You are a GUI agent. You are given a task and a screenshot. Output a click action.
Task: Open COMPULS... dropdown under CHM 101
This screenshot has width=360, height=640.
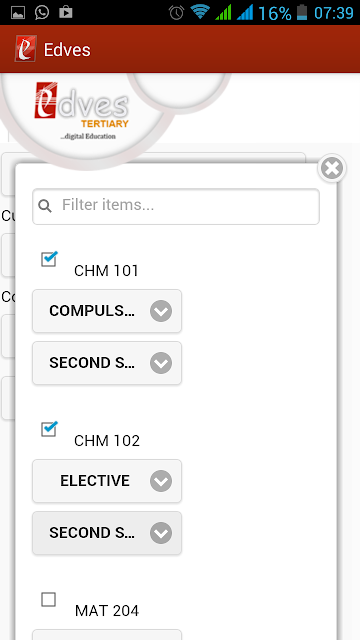coord(107,311)
